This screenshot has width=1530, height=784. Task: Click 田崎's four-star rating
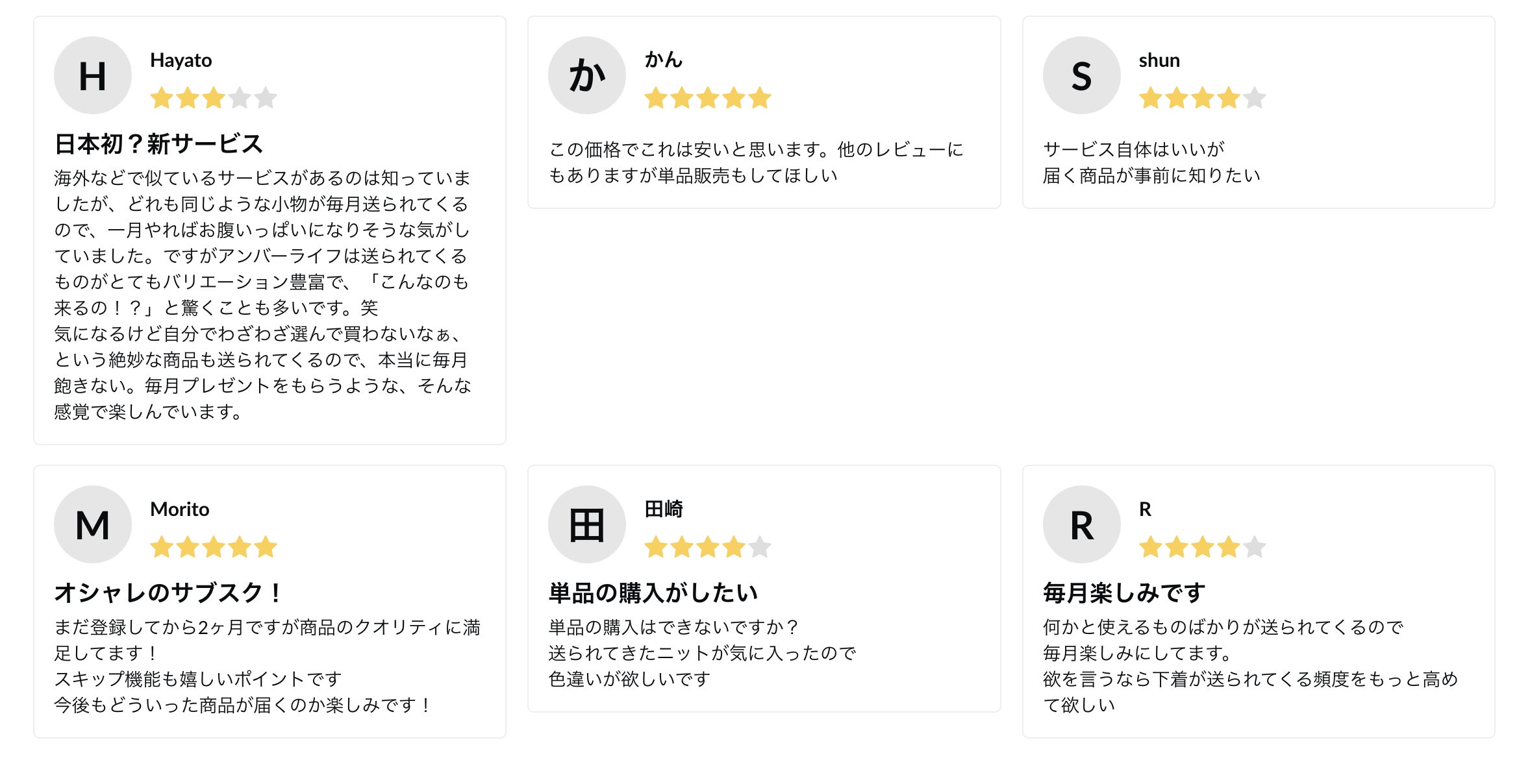pyautogui.click(x=707, y=547)
